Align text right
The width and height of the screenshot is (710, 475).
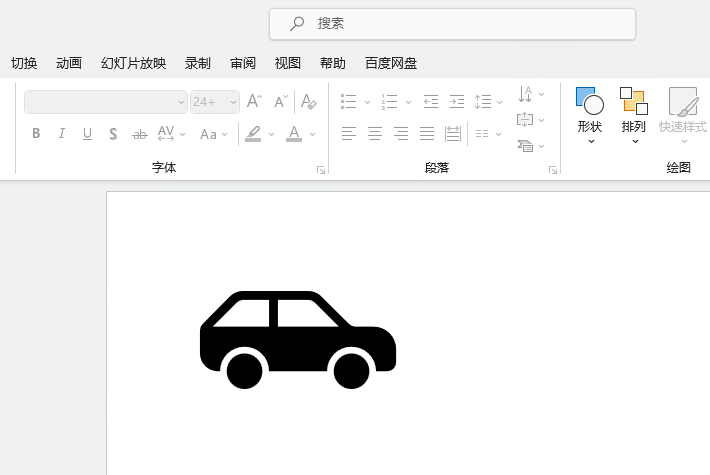[x=401, y=134]
